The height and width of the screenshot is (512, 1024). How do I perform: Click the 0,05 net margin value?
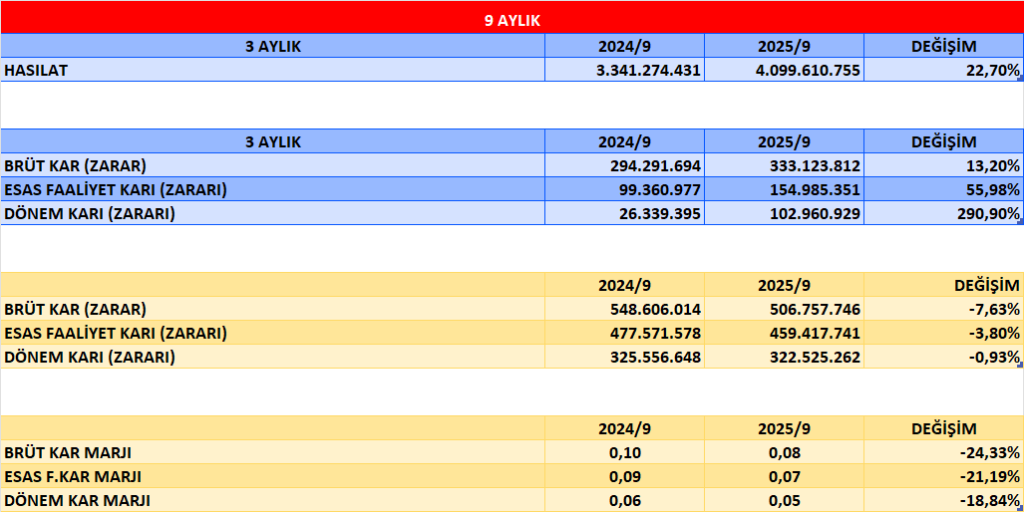784,500
